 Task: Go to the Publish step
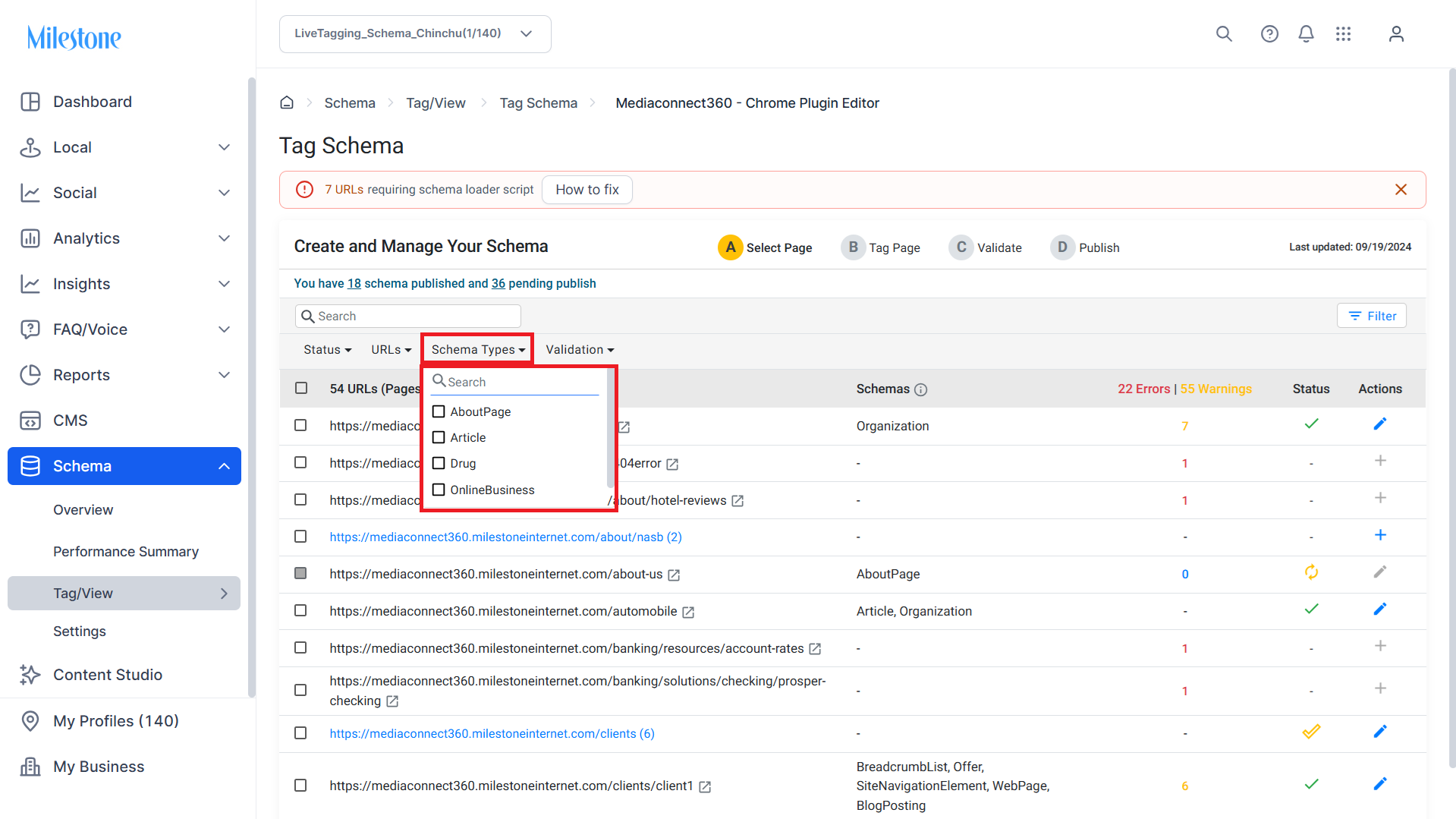click(x=1085, y=247)
